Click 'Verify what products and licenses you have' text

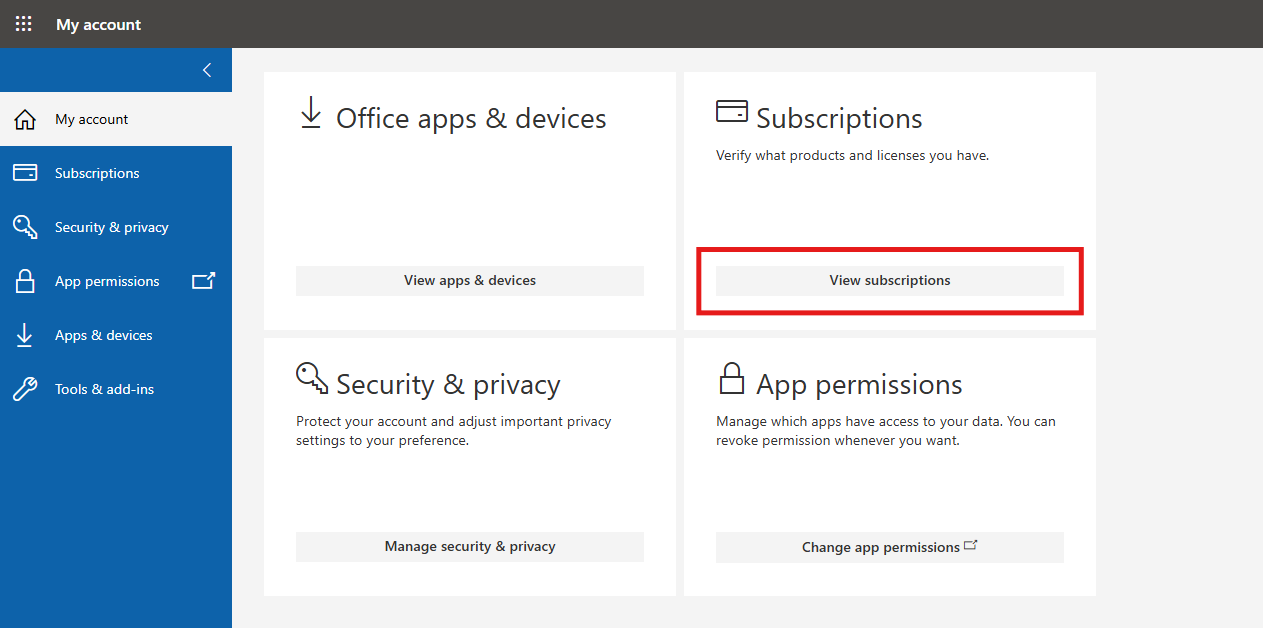(x=852, y=156)
